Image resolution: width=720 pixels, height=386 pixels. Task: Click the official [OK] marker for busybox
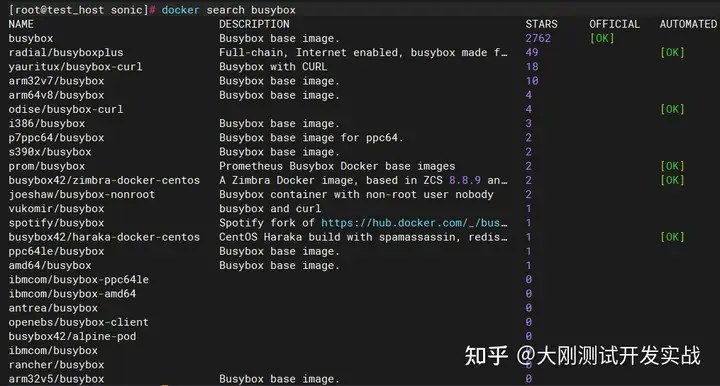[602, 38]
